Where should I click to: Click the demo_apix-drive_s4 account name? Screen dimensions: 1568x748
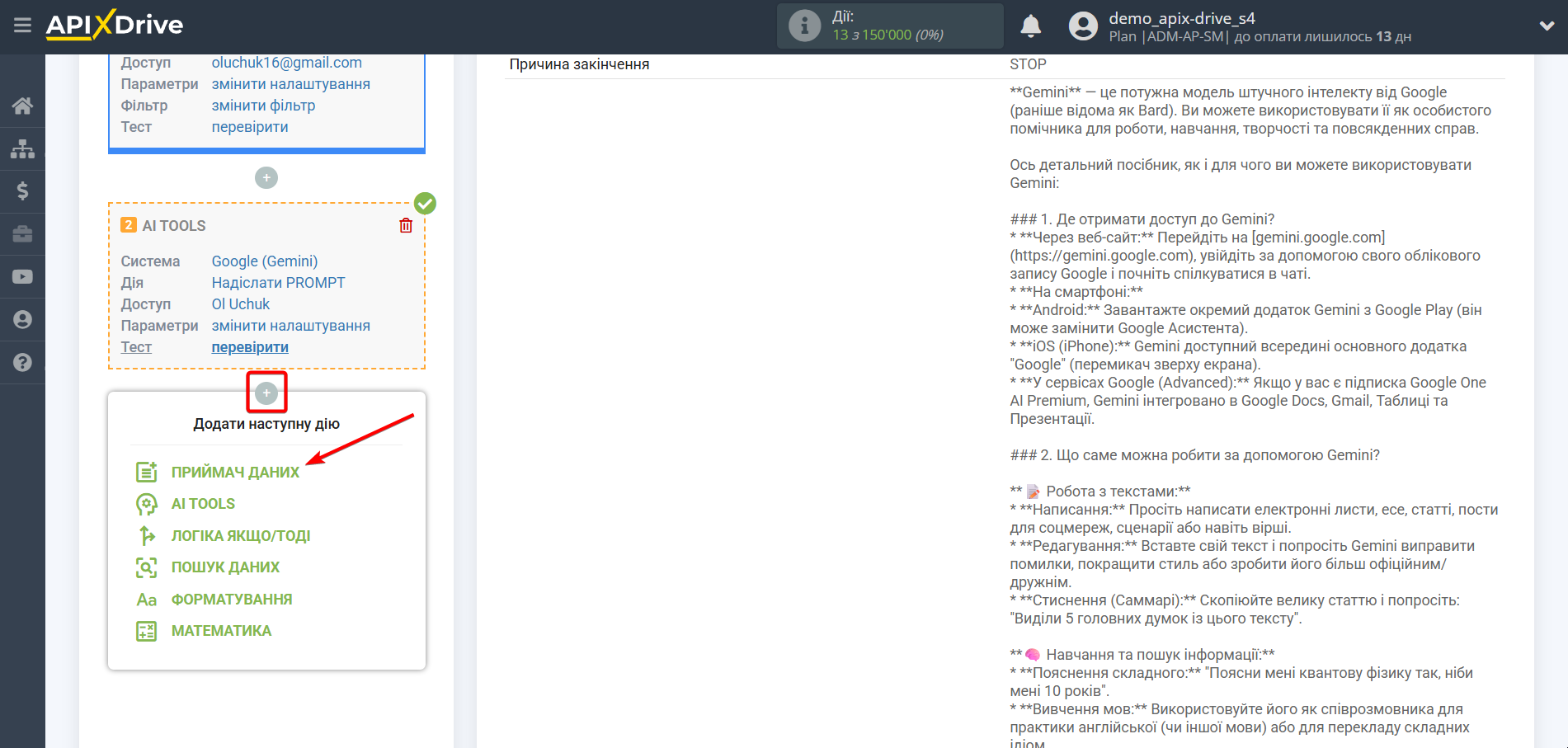tap(1182, 18)
